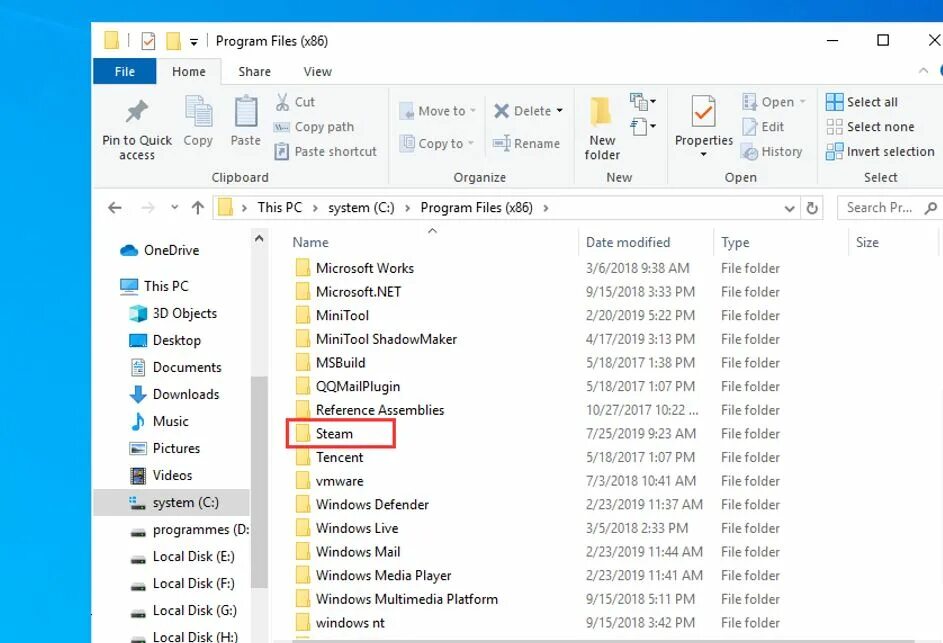Select Paste shortcut command
The image size is (943, 643).
pyautogui.click(x=325, y=152)
